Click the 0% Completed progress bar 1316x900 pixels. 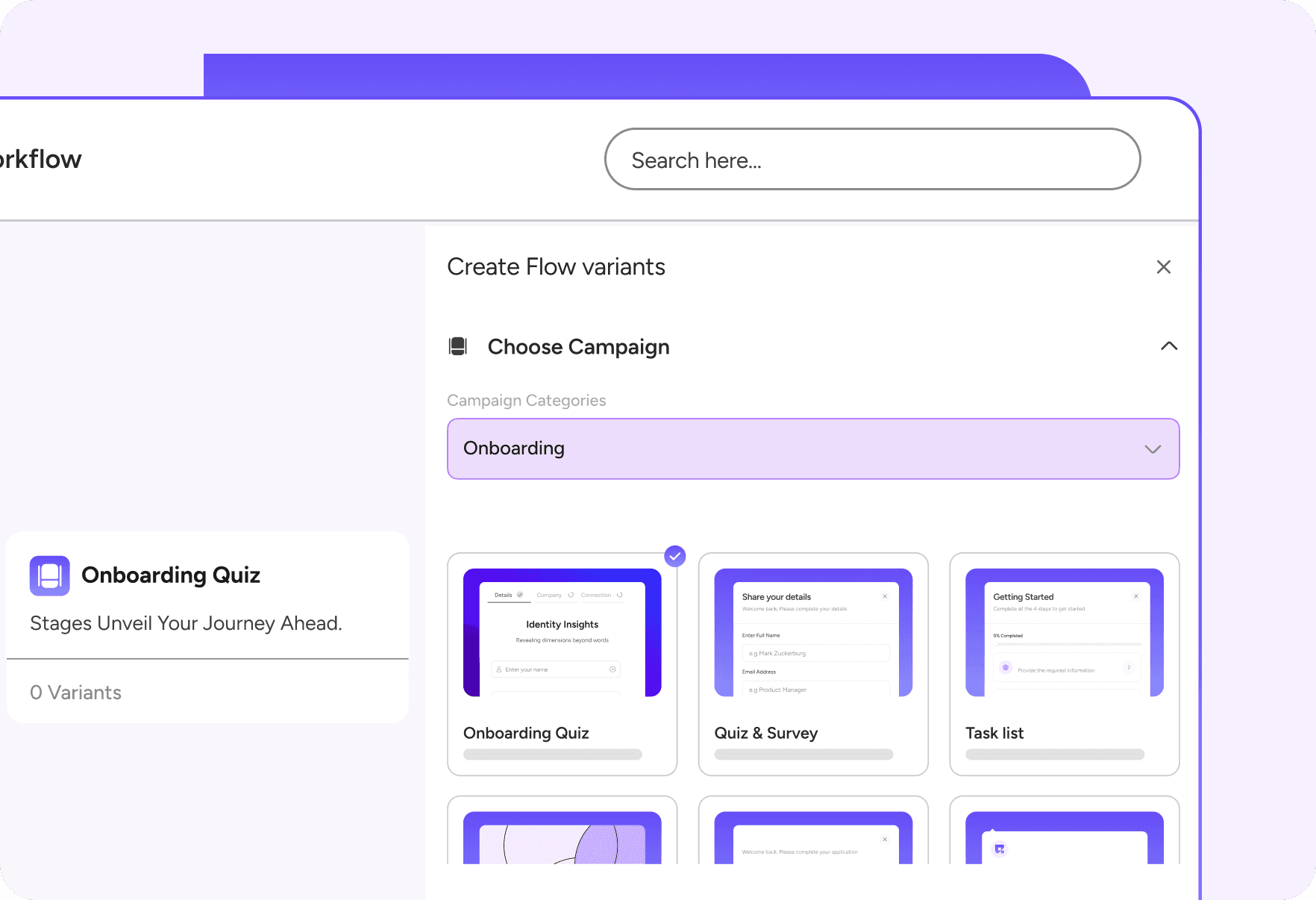(1066, 643)
